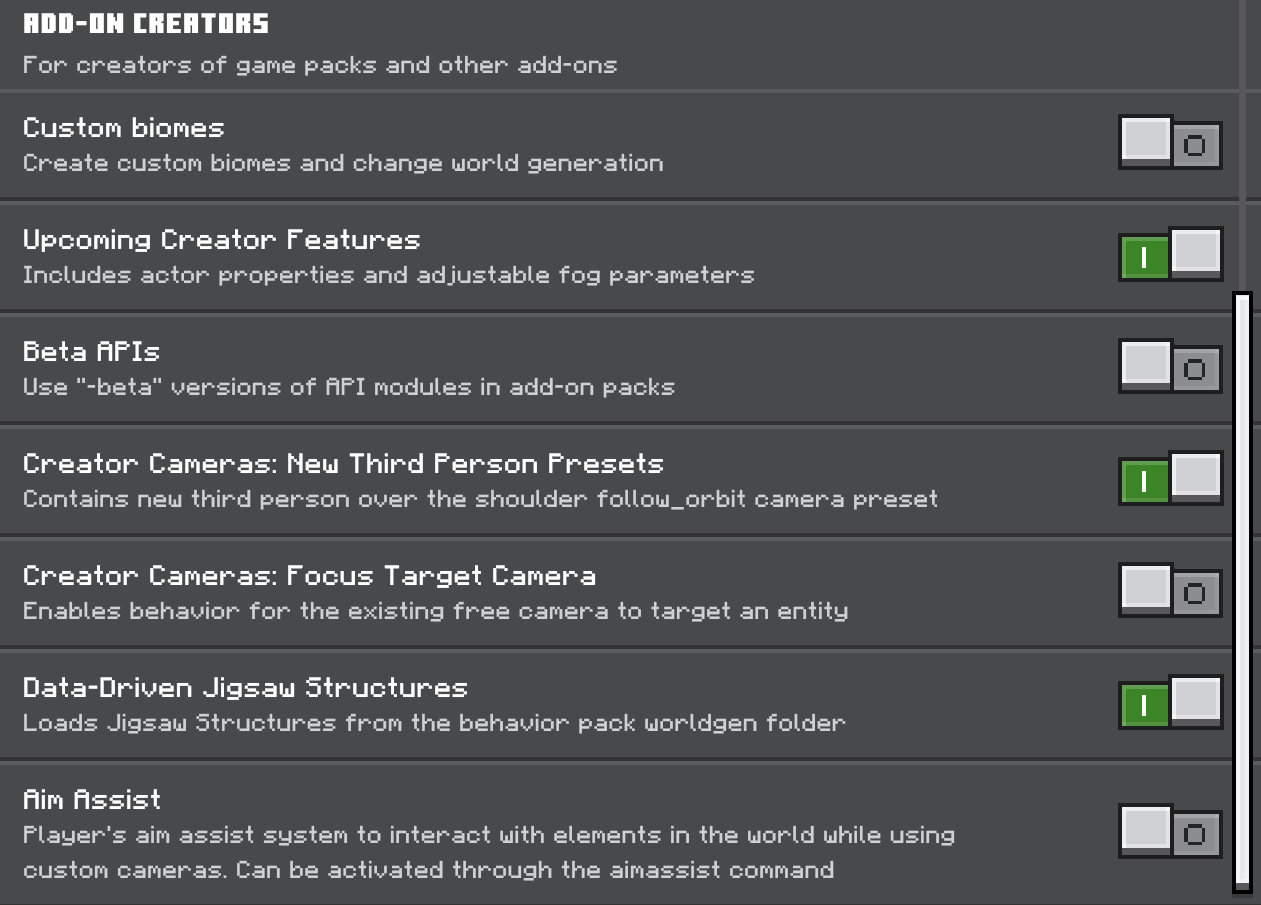Click the actor properties and fog parameters description
1261x905 pixels.
coord(388,275)
